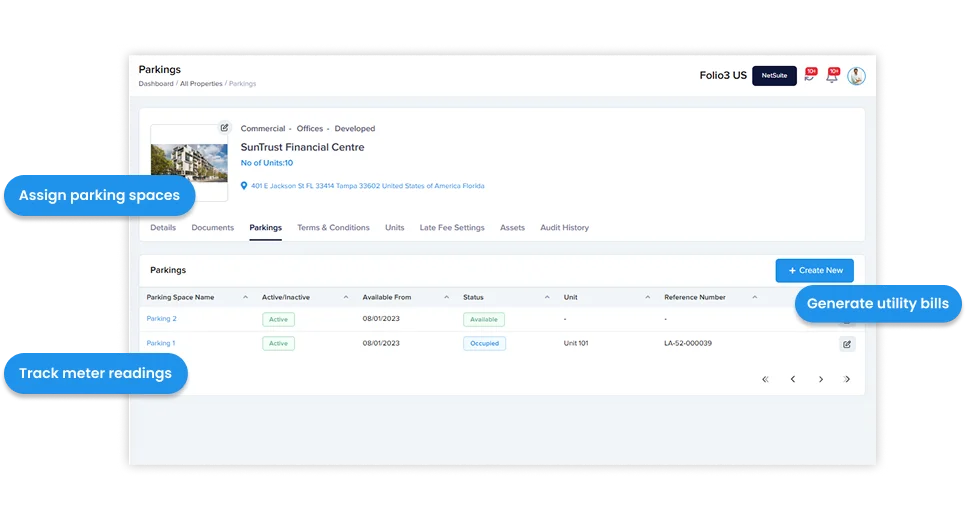The width and height of the screenshot is (966, 520).
Task: Select the Parkings tab
Action: 266,227
